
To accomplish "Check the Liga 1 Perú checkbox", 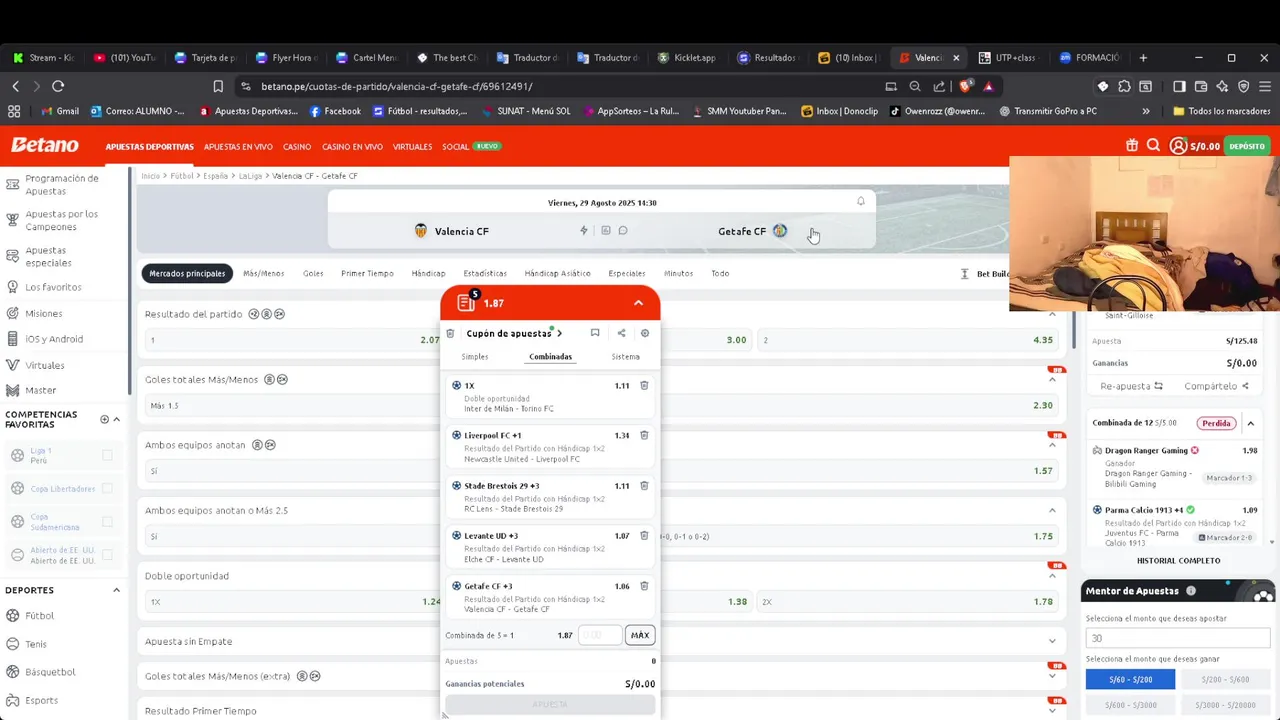I will [x=107, y=456].
